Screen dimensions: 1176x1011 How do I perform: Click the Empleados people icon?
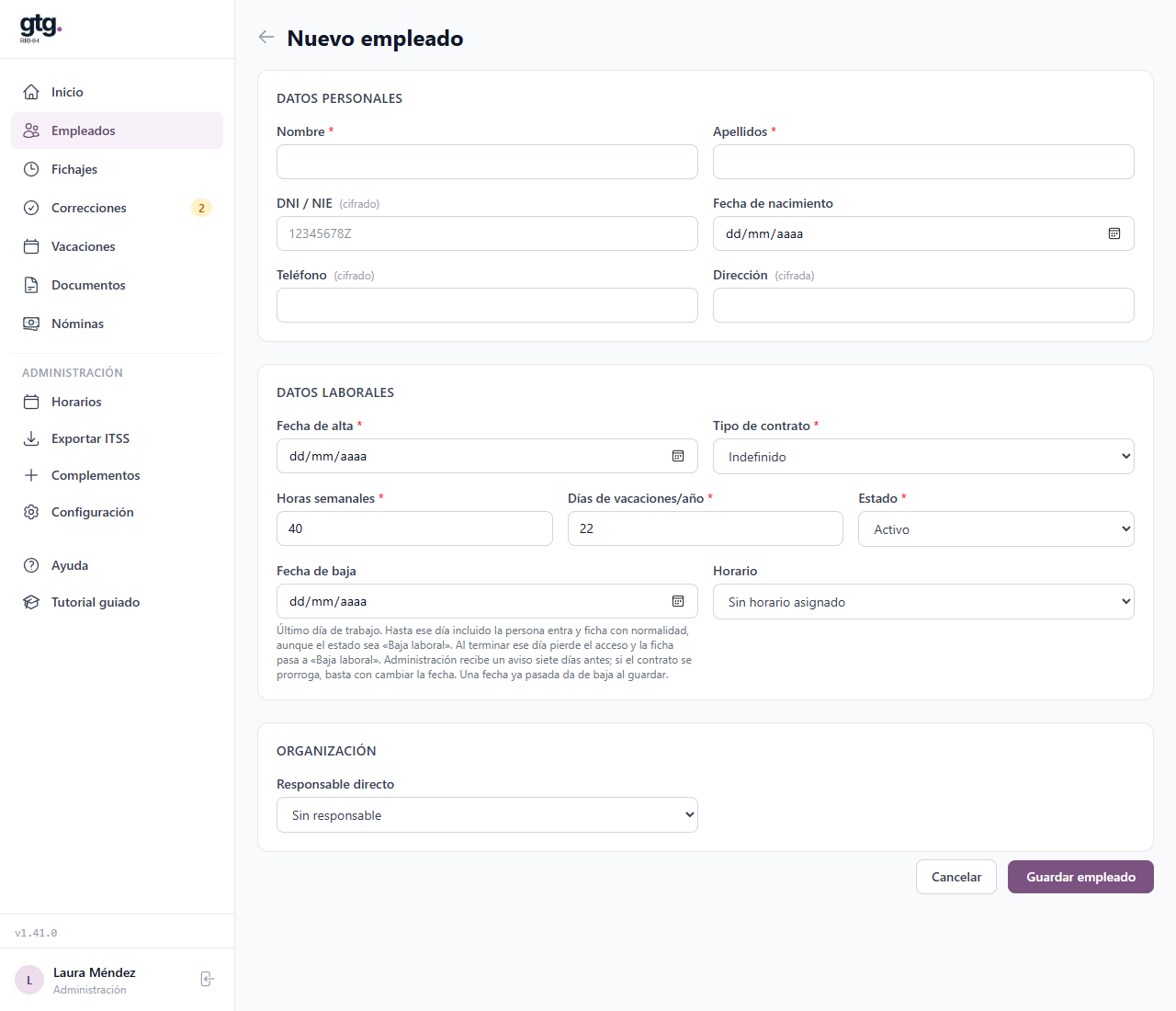(31, 131)
